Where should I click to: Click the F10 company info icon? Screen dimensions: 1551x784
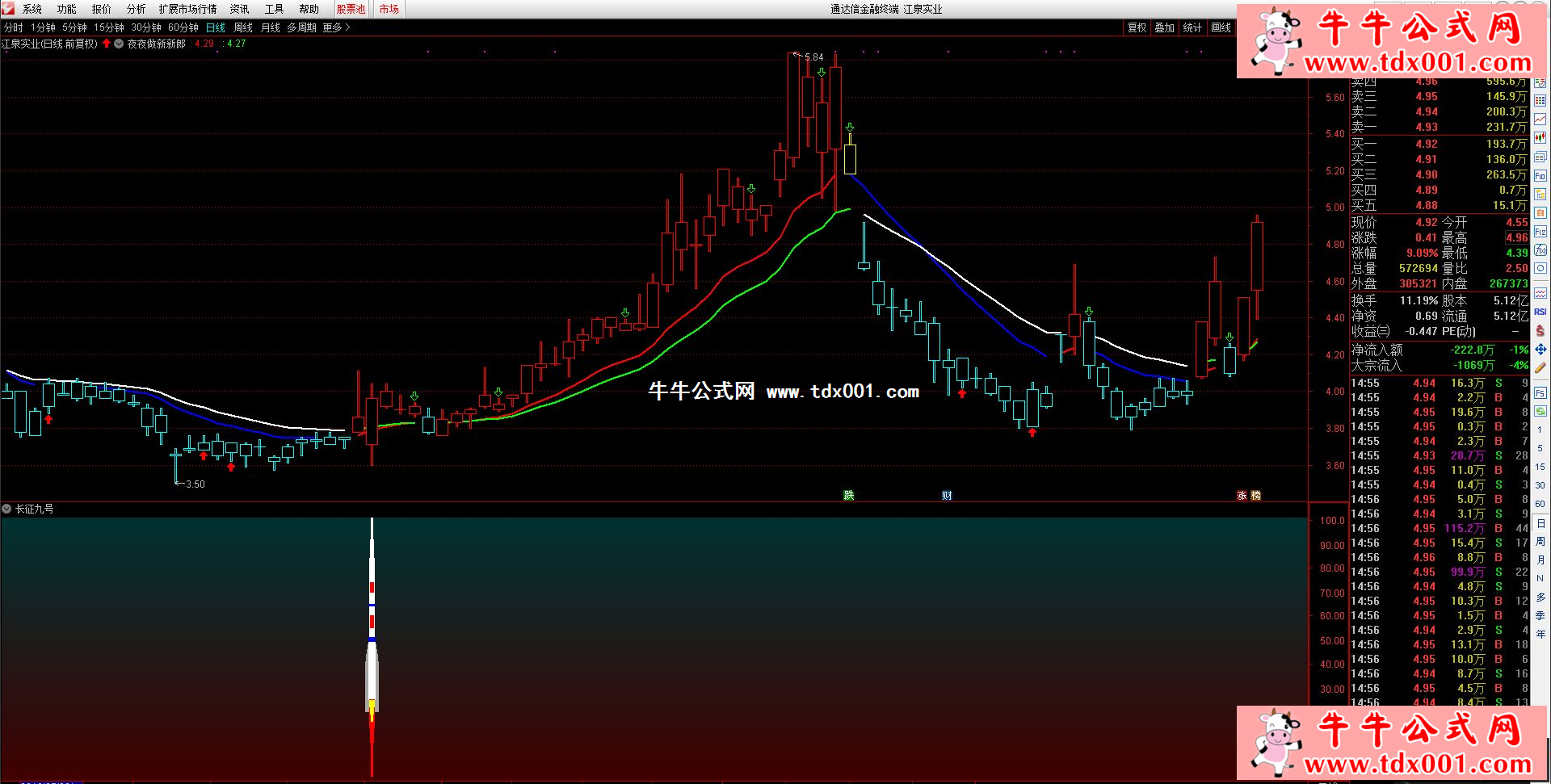click(x=1540, y=175)
